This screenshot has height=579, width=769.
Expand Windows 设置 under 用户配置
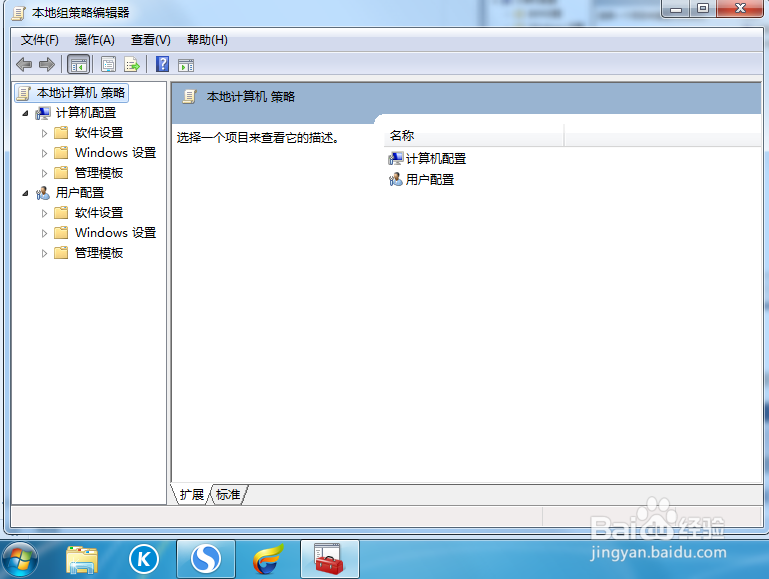coord(44,233)
